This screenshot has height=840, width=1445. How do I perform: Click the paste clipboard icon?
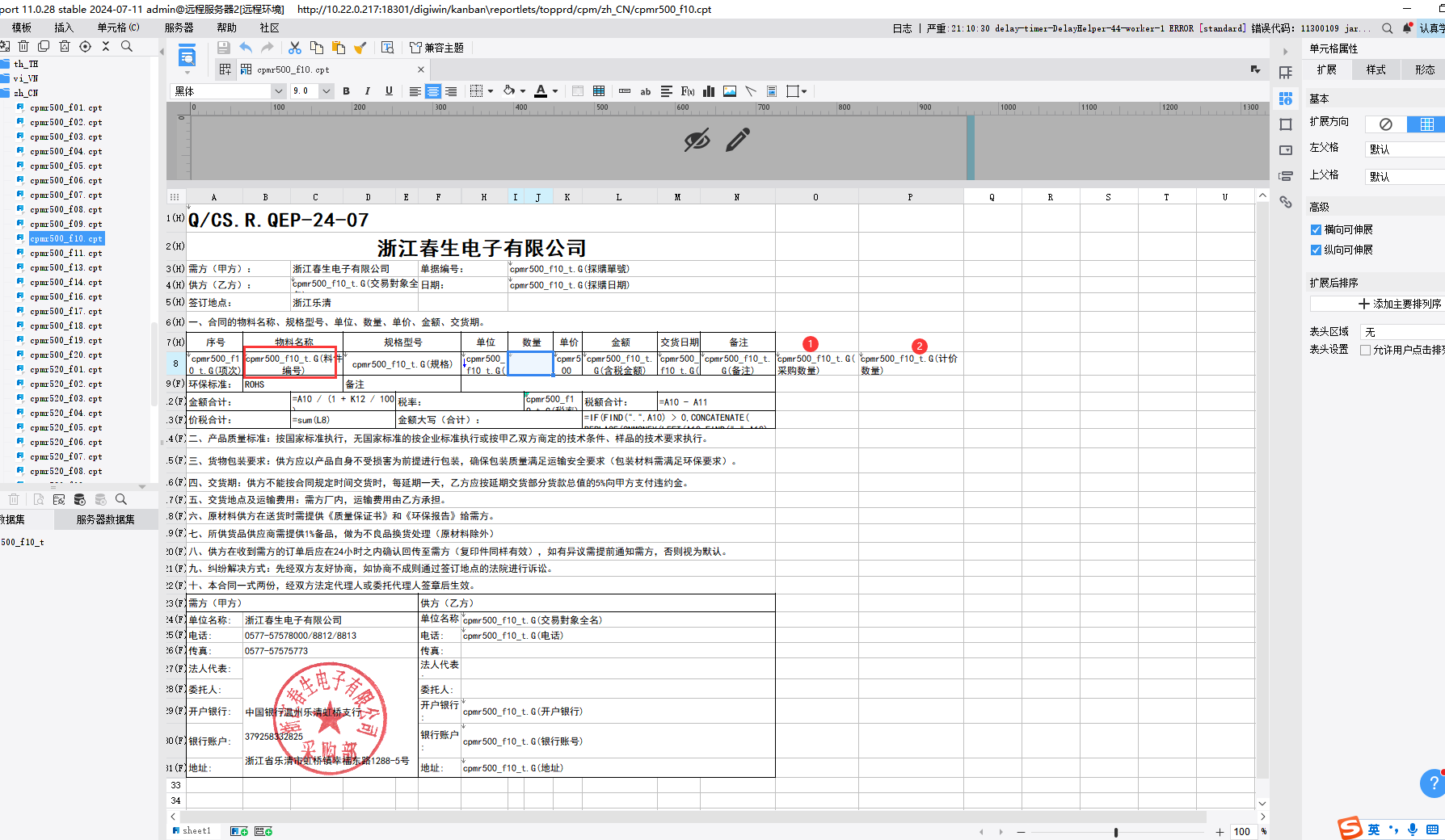(x=339, y=48)
